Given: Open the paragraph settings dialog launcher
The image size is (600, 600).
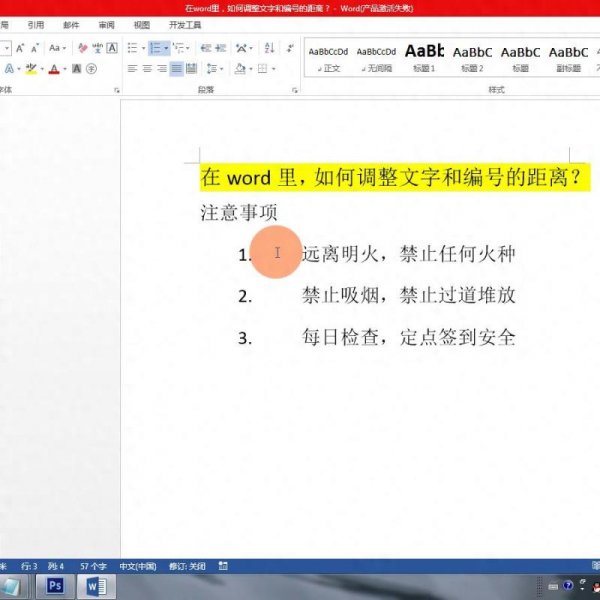Looking at the screenshot, I should (295, 90).
